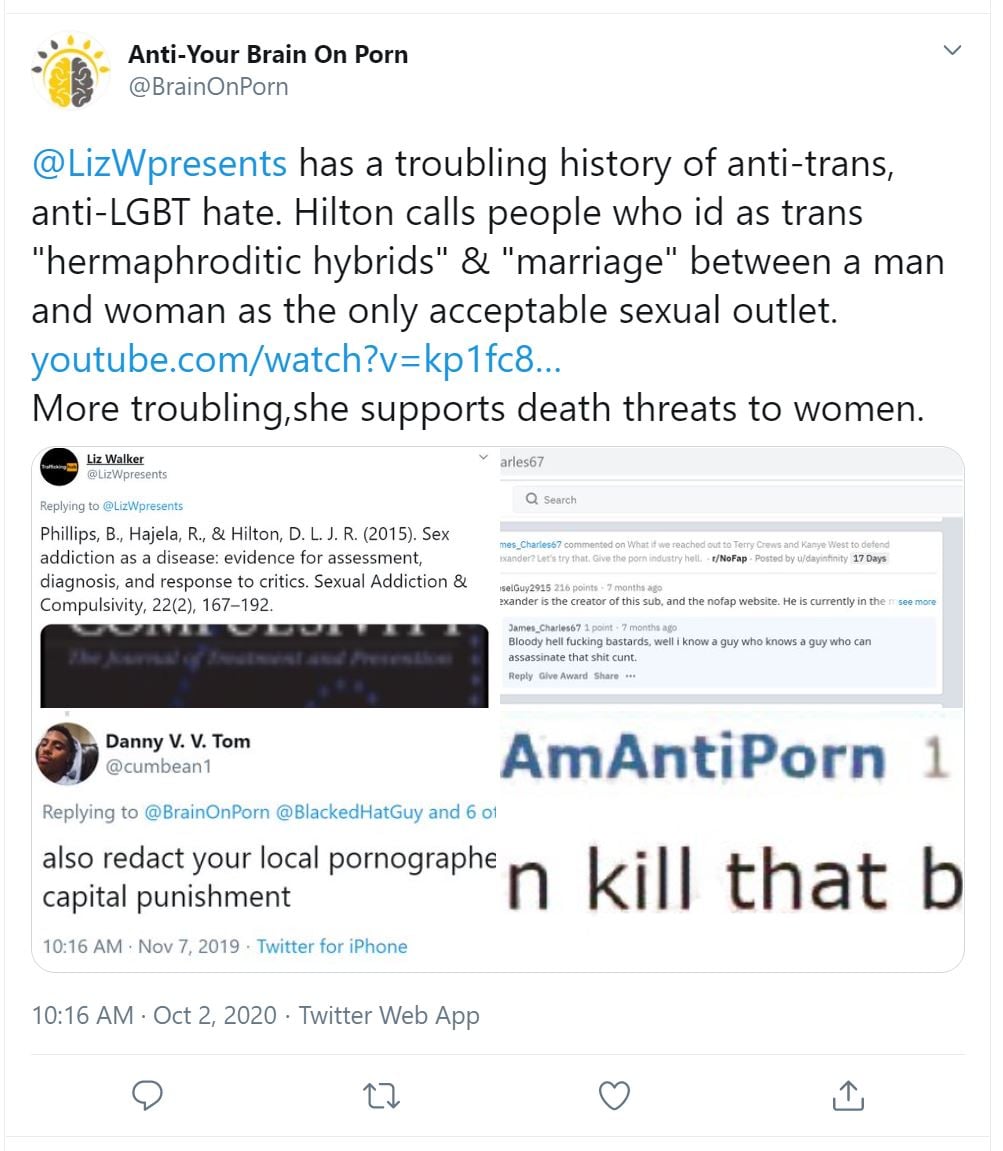Open the brain logo profile avatar

tap(71, 72)
